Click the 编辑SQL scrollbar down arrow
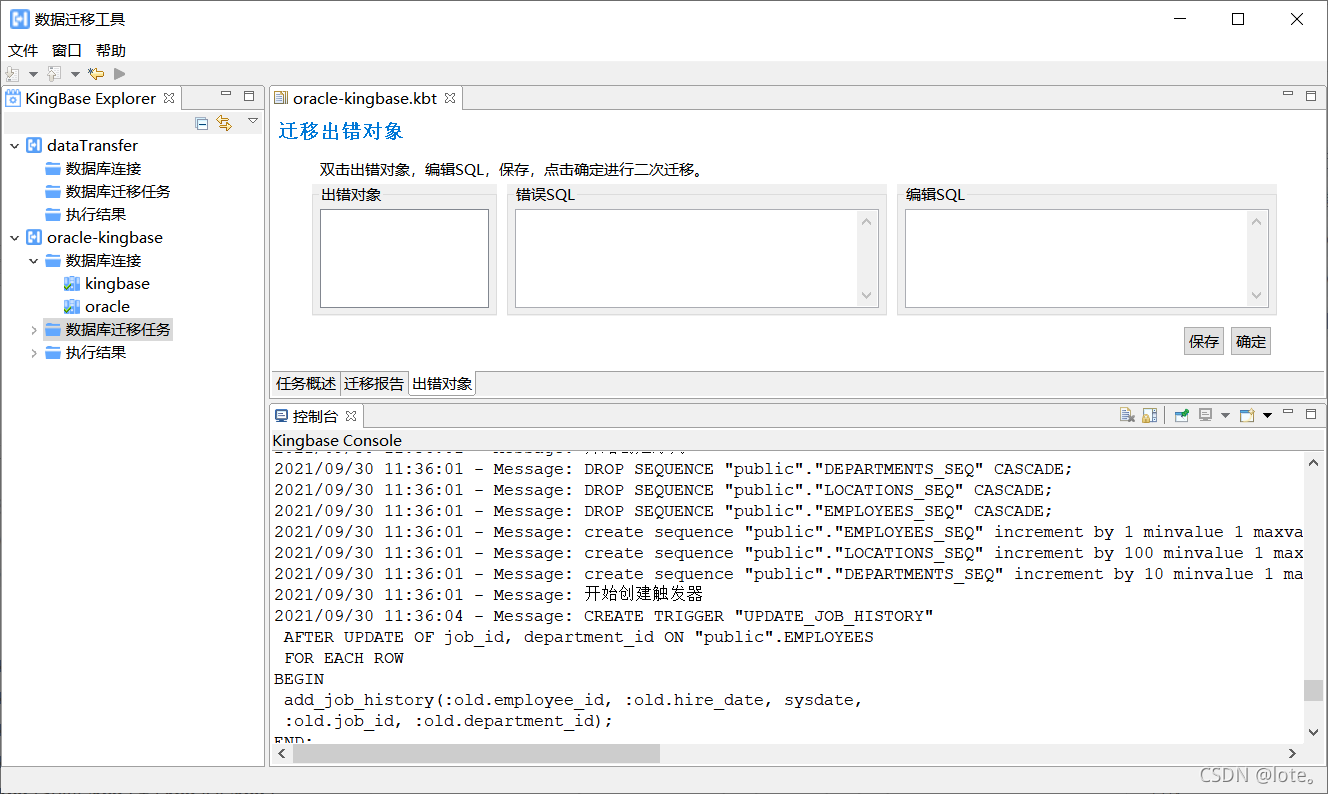This screenshot has height=794, width=1328. [1258, 296]
